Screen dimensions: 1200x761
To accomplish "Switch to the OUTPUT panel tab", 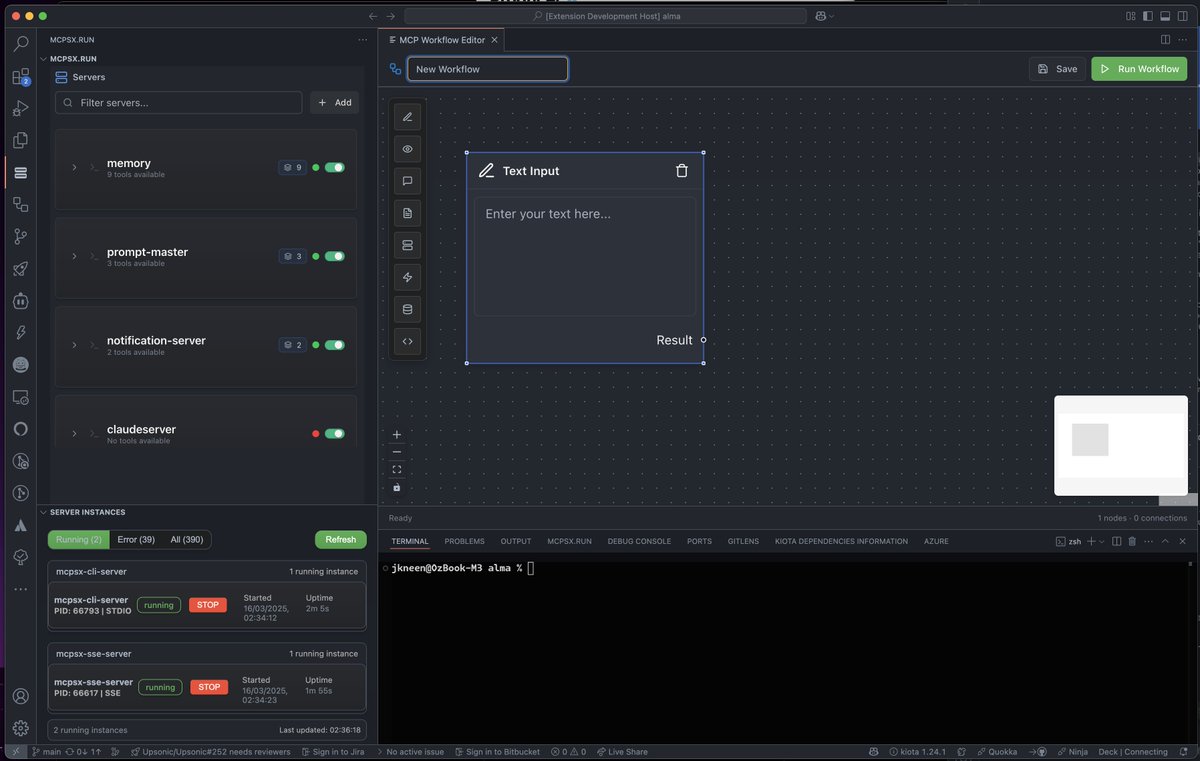I will tap(516, 541).
